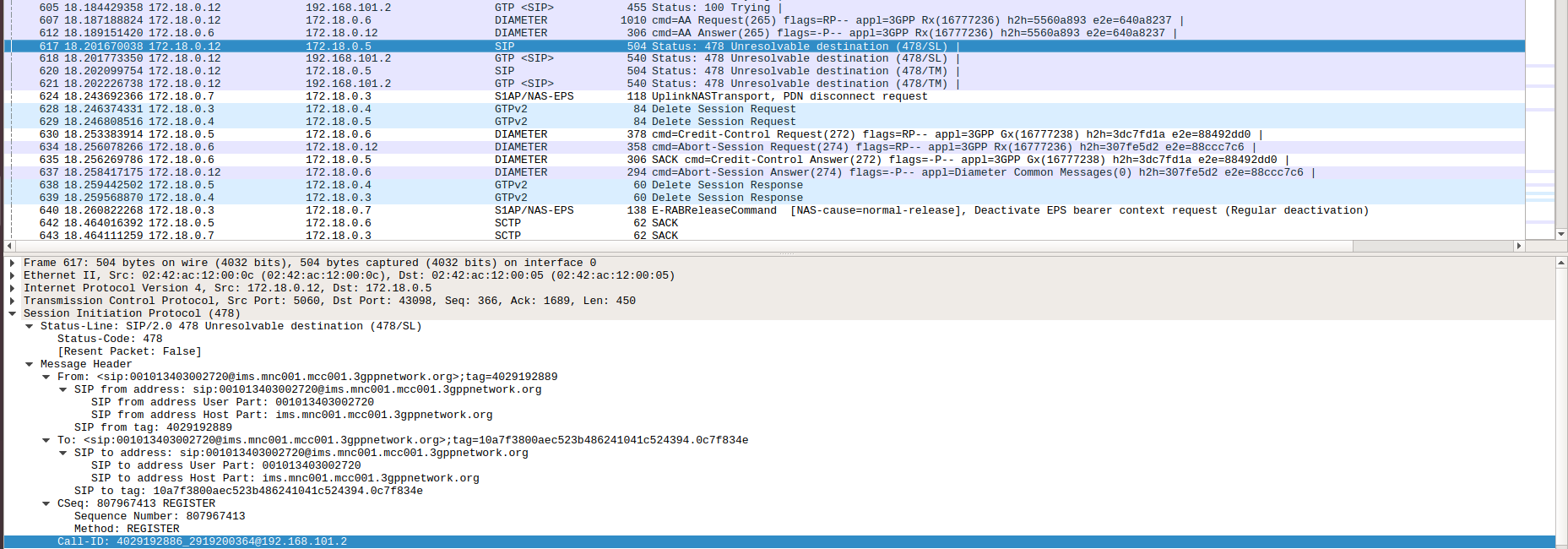Screen dimensions: 1568x549
Task: Click packet list scrollbar down arrow
Action: click(x=1561, y=234)
